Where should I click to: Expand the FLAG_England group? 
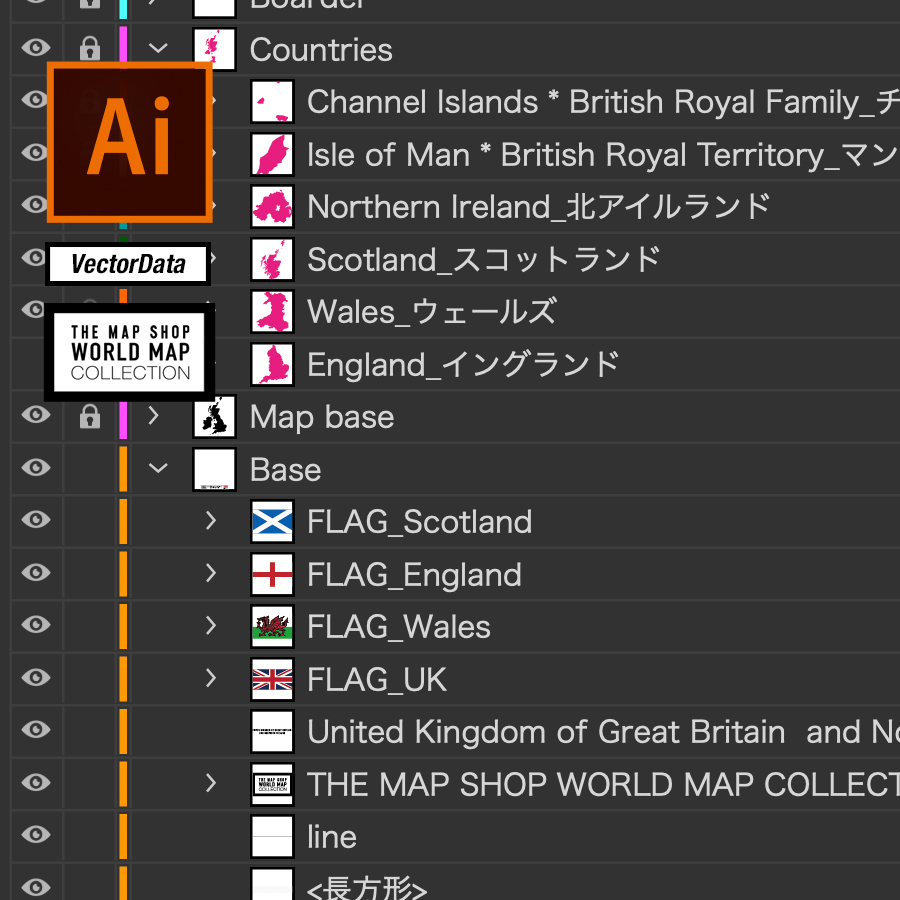coord(211,573)
